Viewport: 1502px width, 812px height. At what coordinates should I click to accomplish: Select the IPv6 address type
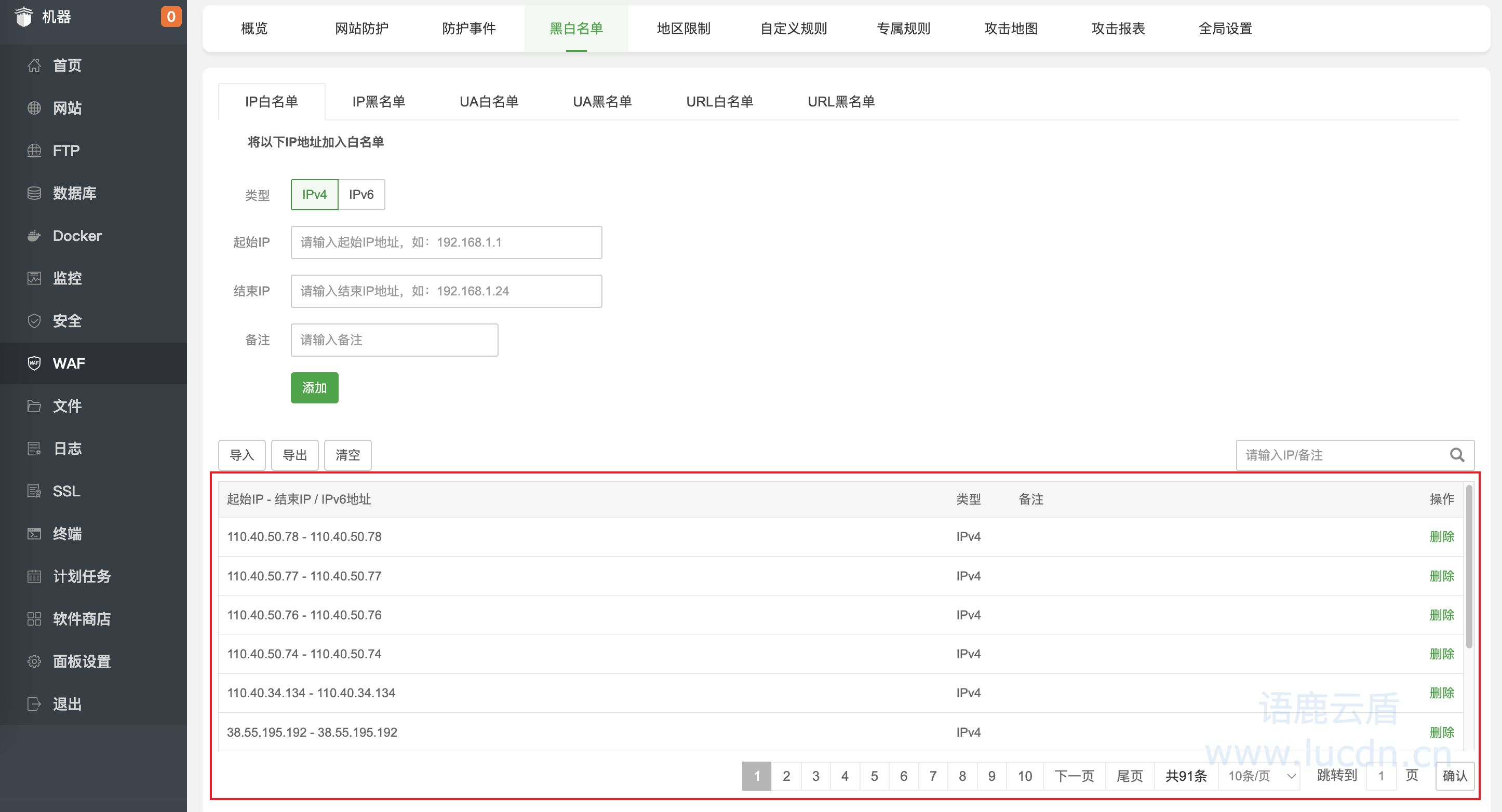click(x=361, y=194)
